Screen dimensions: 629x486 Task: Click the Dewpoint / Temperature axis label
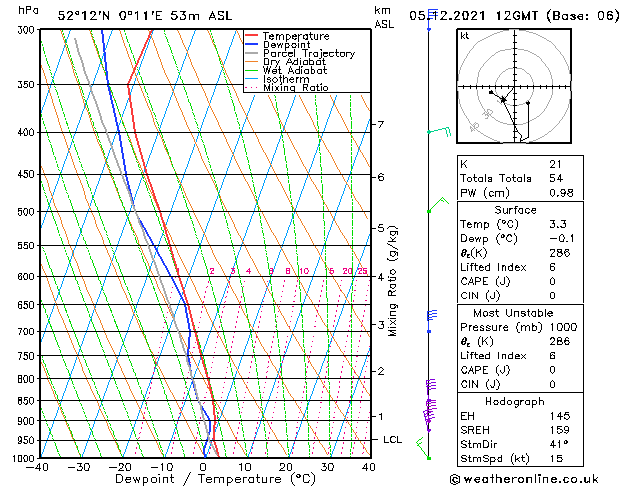[204, 479]
